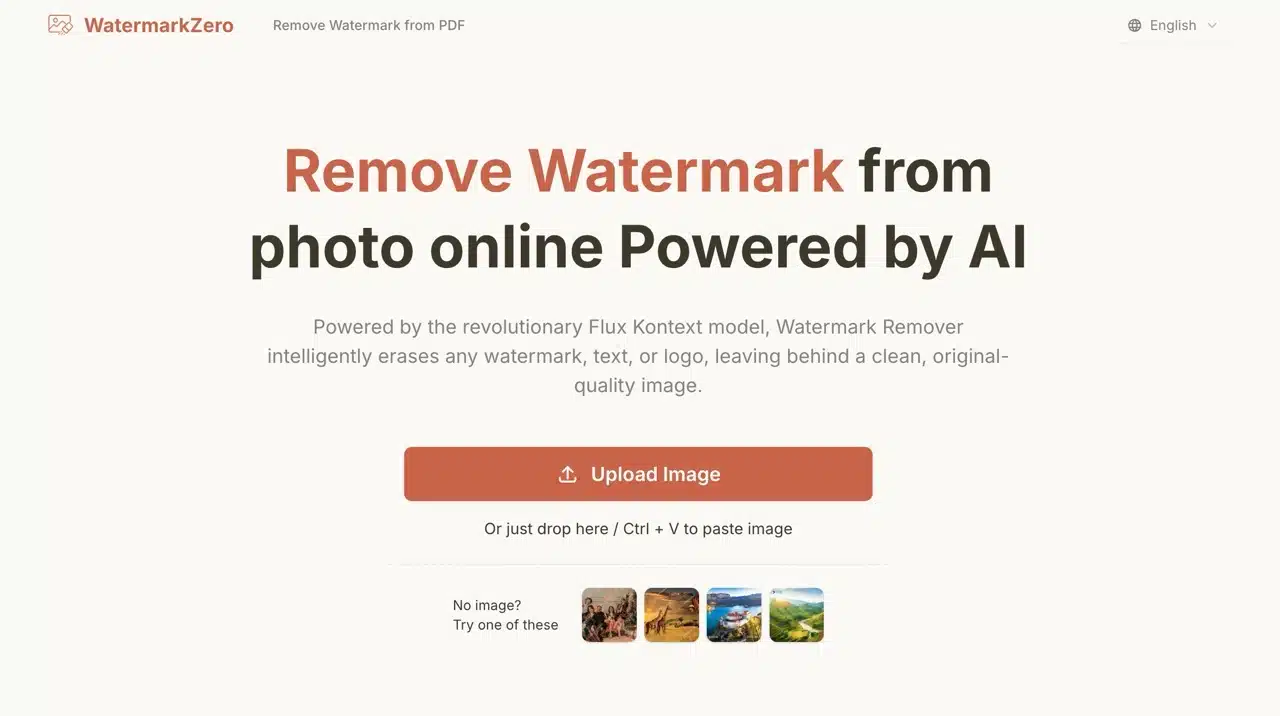Open Remove Watermark from PDF page
This screenshot has width=1280, height=716.
click(369, 25)
